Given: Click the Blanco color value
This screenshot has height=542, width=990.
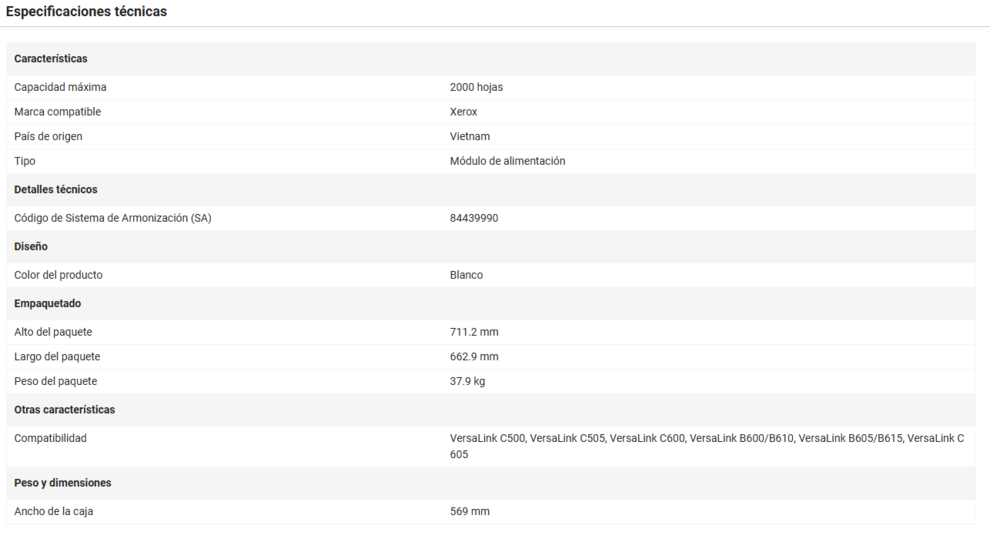Looking at the screenshot, I should (466, 275).
